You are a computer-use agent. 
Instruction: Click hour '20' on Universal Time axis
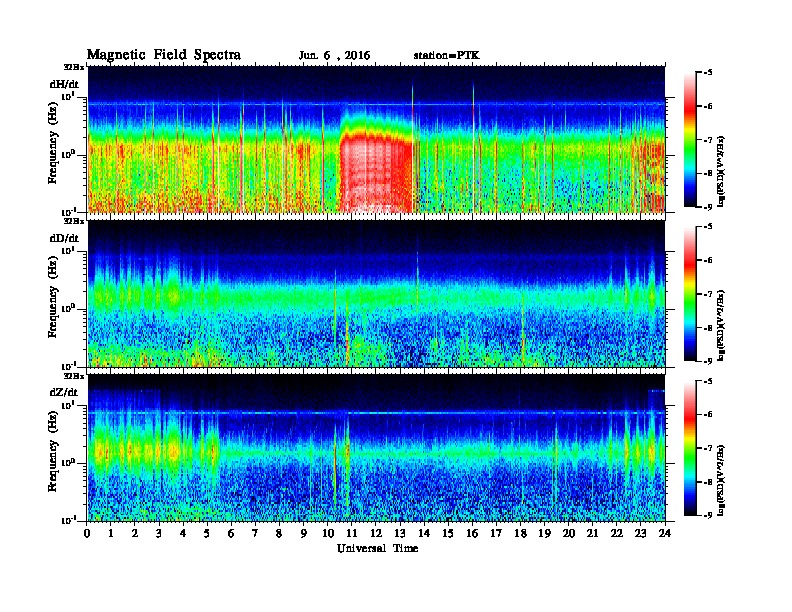569,534
